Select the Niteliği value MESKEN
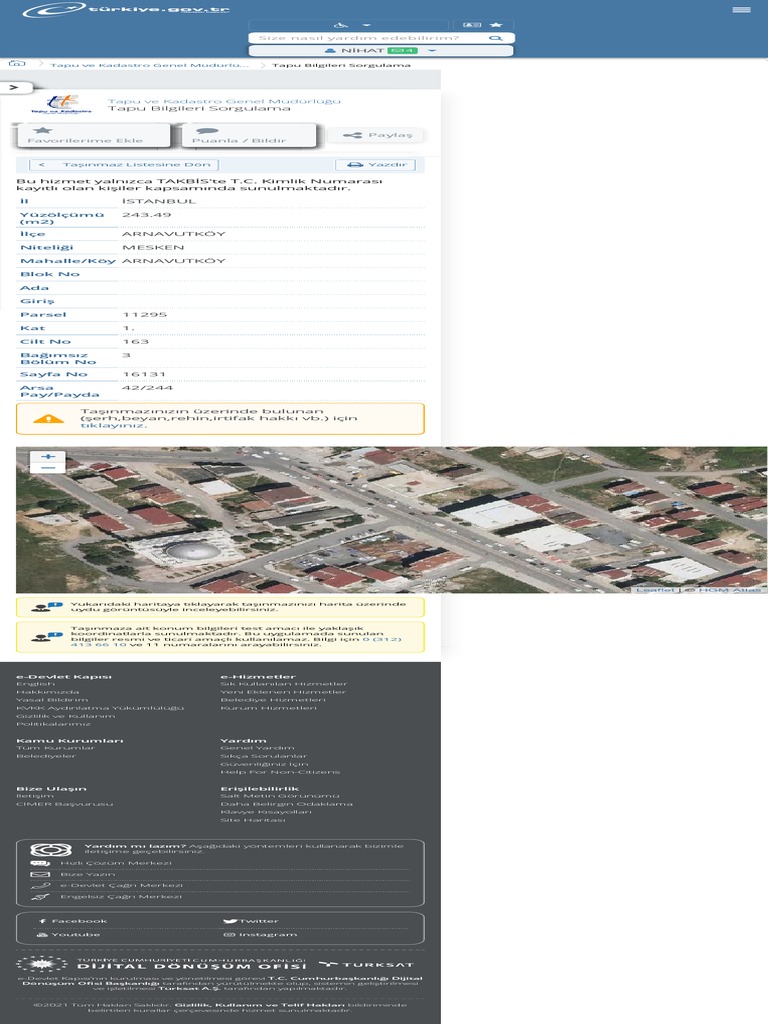This screenshot has width=768, height=1024. point(153,248)
